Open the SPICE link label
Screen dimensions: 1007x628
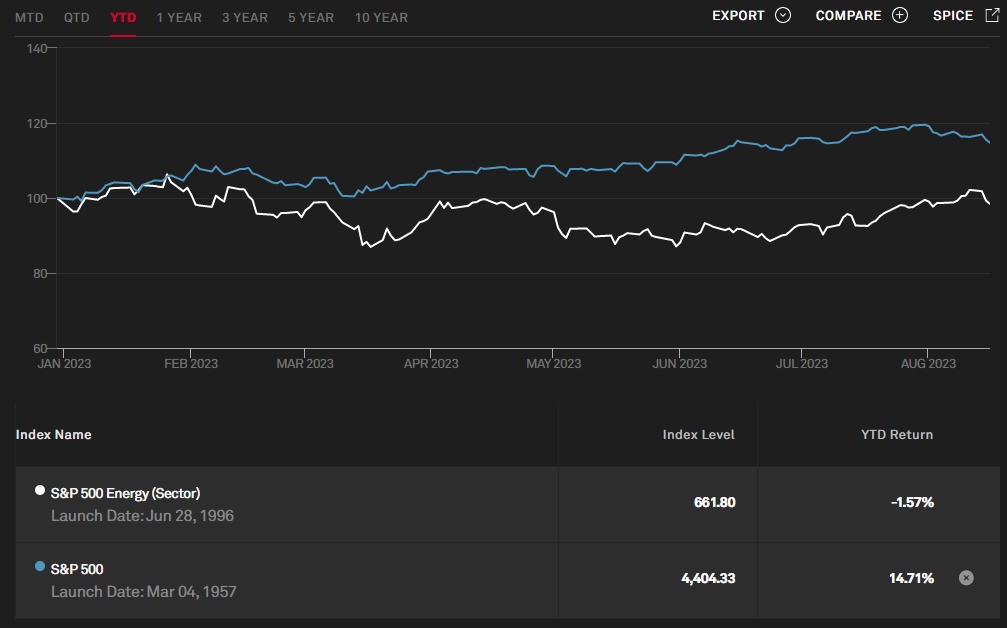(952, 16)
